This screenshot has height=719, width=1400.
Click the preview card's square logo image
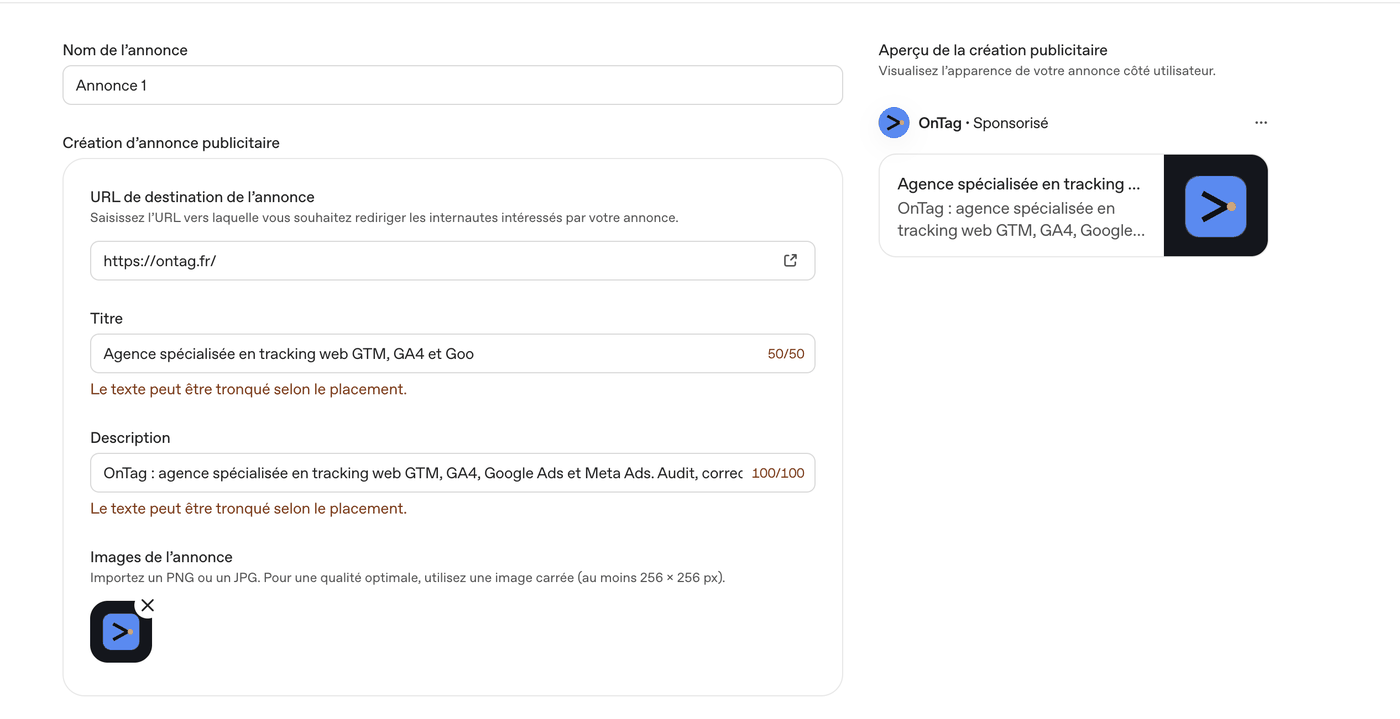[x=1216, y=206]
